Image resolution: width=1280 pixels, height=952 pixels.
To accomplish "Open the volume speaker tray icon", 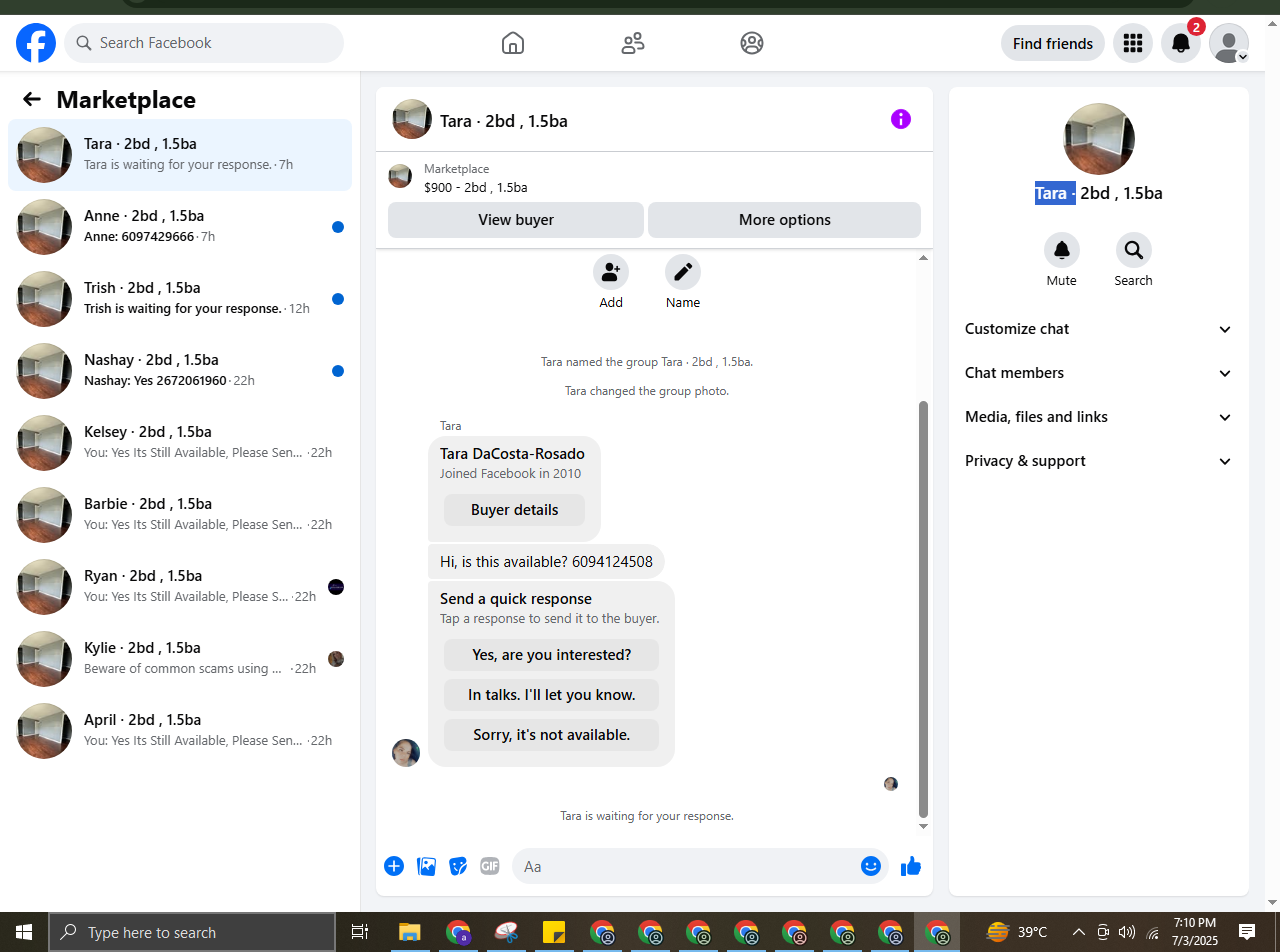I will pyautogui.click(x=1127, y=932).
